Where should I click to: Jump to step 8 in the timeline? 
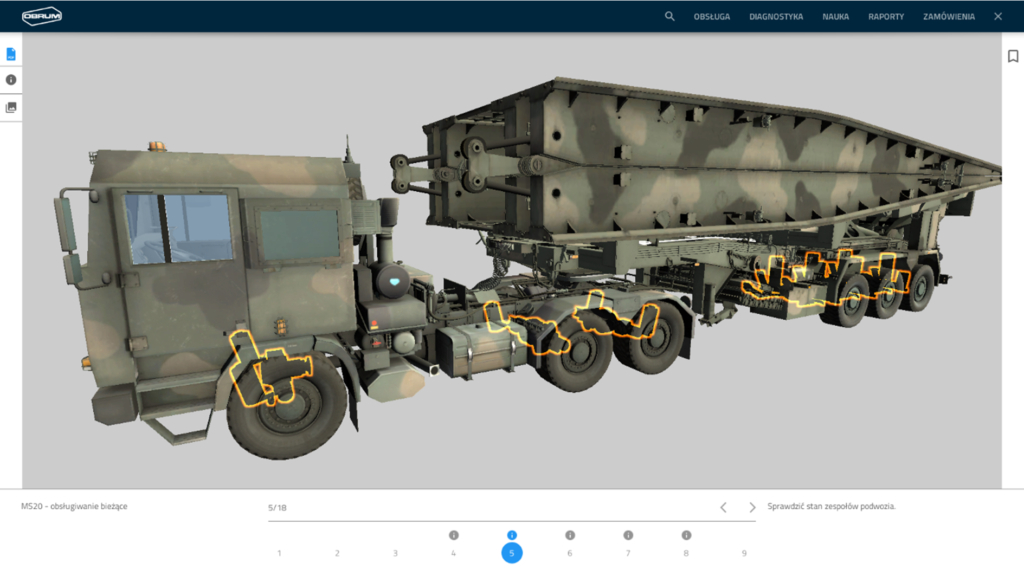[686, 553]
